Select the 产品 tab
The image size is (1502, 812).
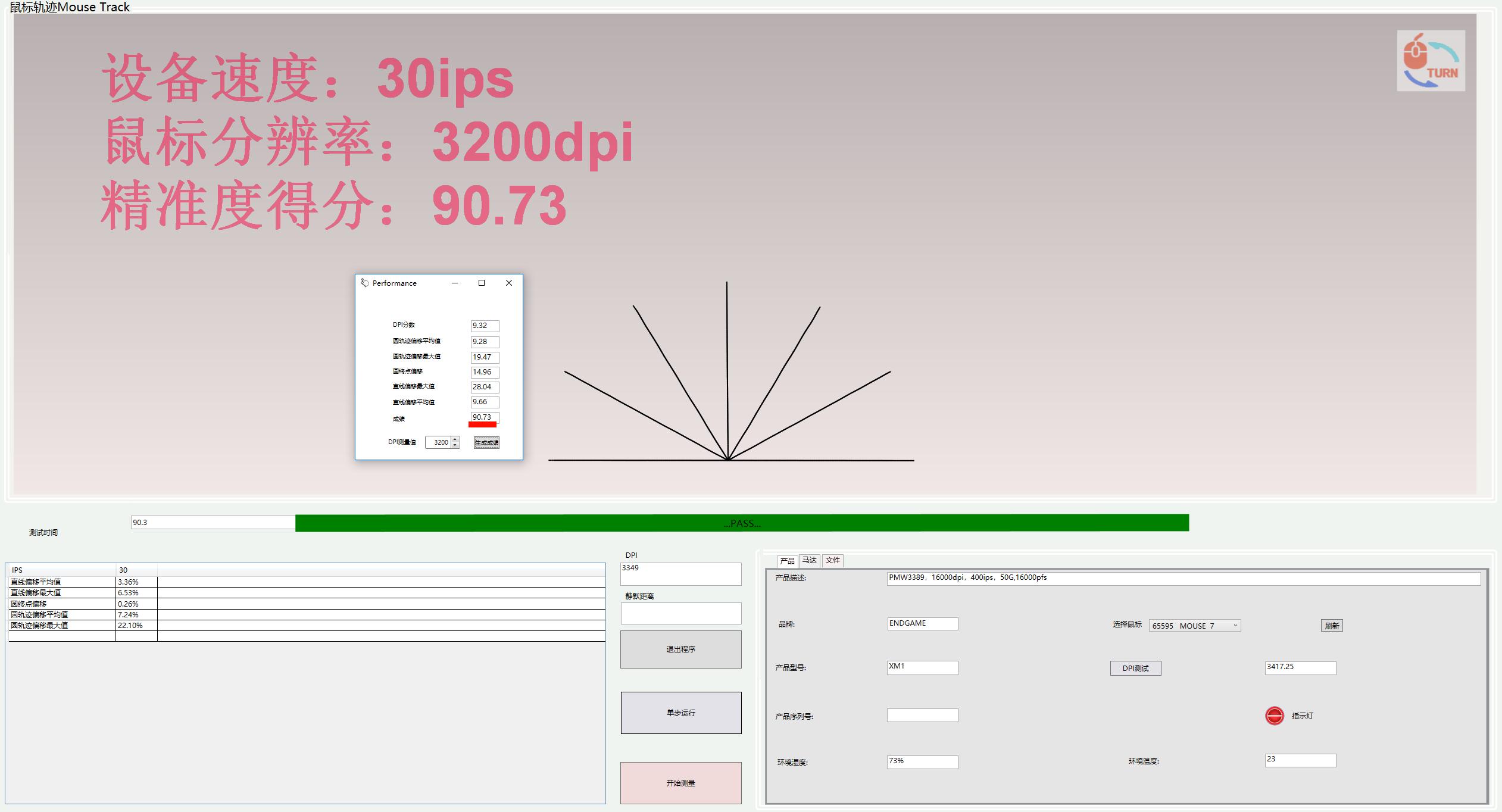coord(787,561)
